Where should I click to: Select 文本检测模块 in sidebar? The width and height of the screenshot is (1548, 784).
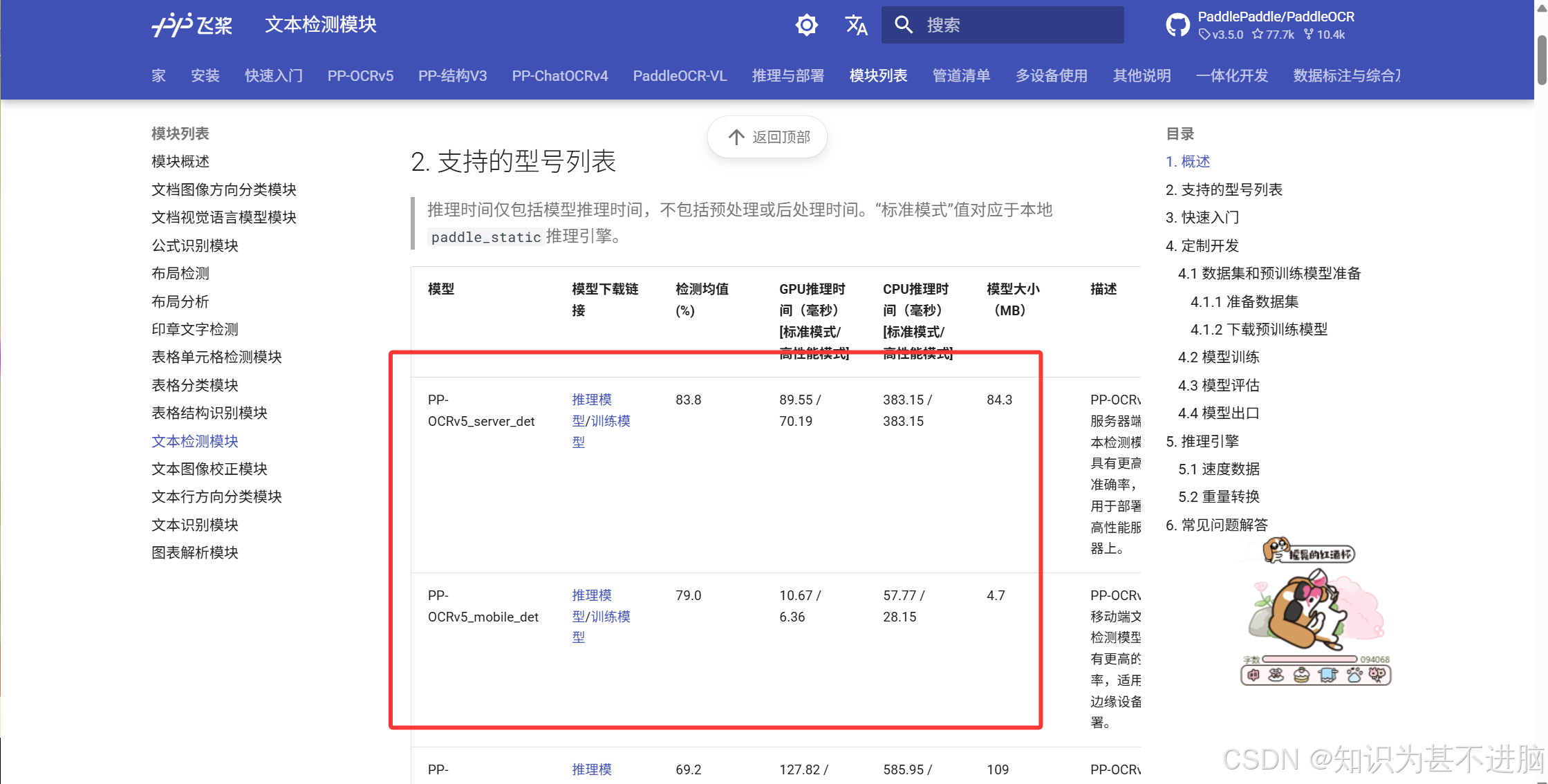(x=195, y=441)
